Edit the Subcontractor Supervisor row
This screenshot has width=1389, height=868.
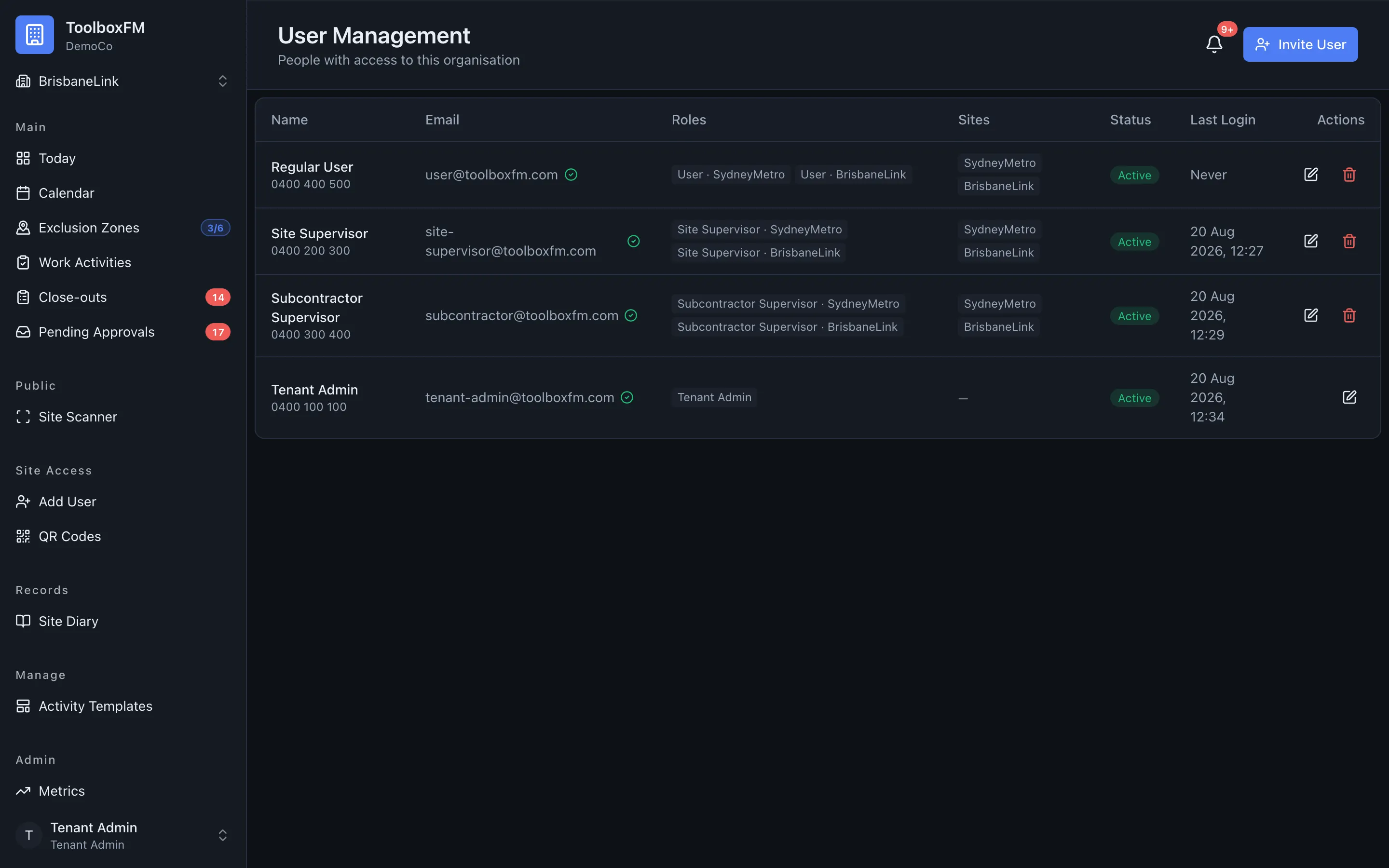pos(1311,315)
